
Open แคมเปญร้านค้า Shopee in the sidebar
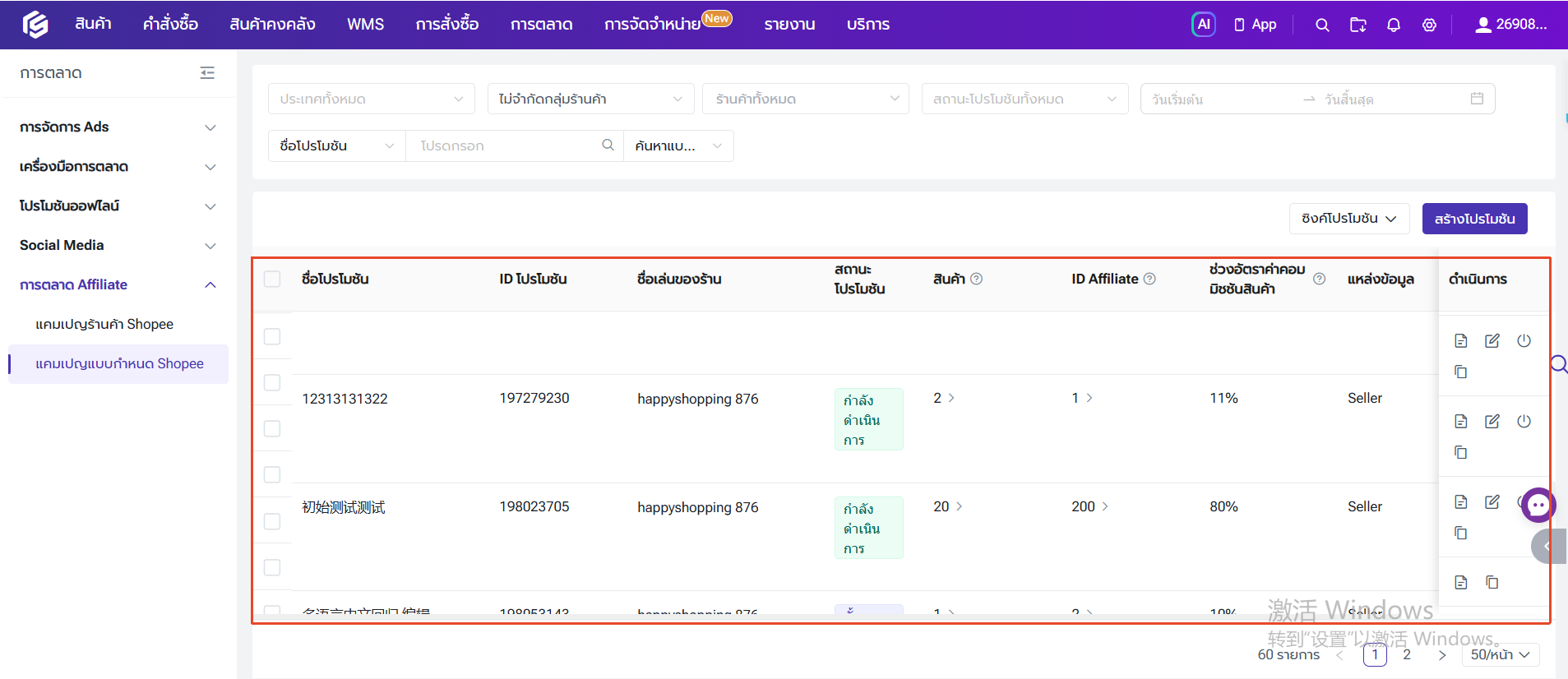click(104, 325)
